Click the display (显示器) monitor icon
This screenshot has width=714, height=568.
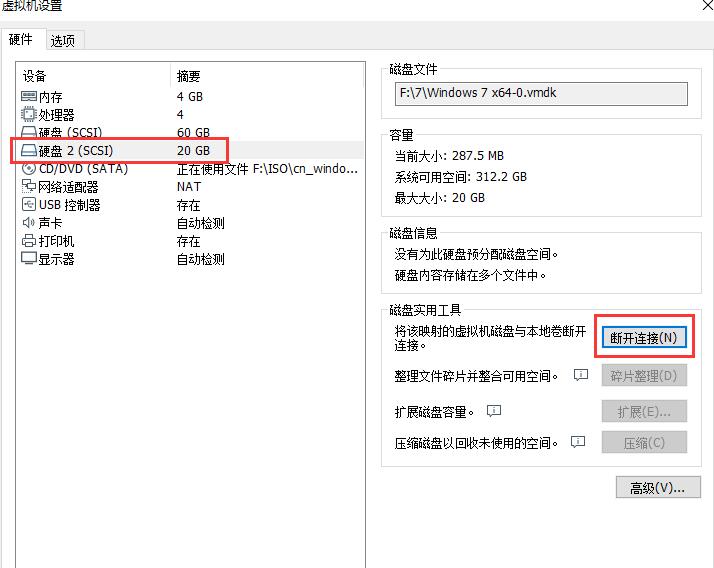click(29, 258)
